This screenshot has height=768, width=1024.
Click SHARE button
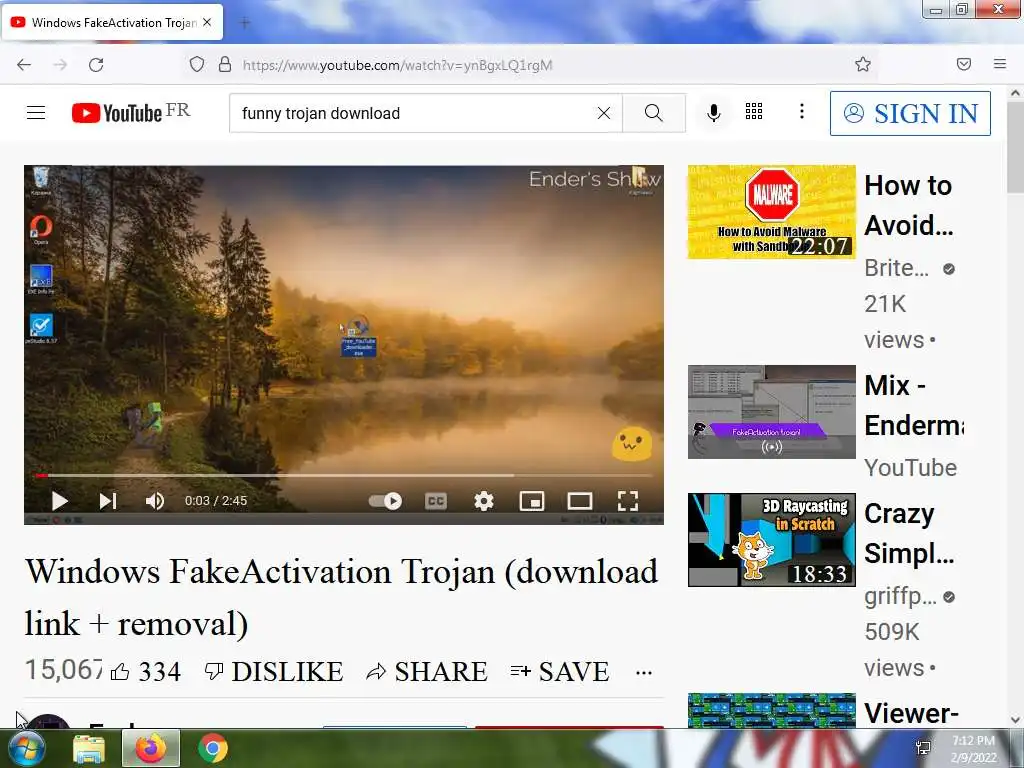pyautogui.click(x=426, y=671)
